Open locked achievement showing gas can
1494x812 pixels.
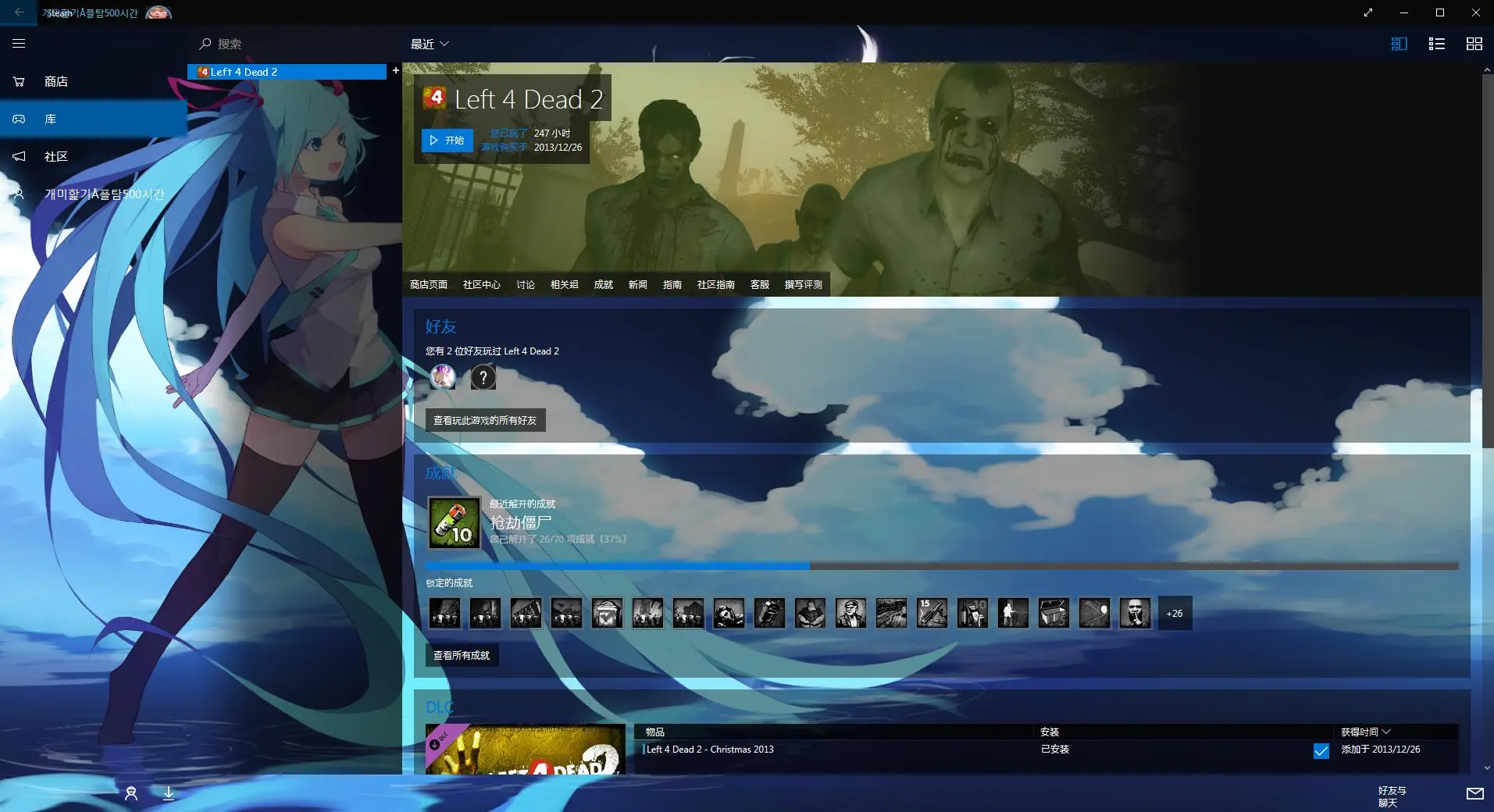(x=769, y=613)
